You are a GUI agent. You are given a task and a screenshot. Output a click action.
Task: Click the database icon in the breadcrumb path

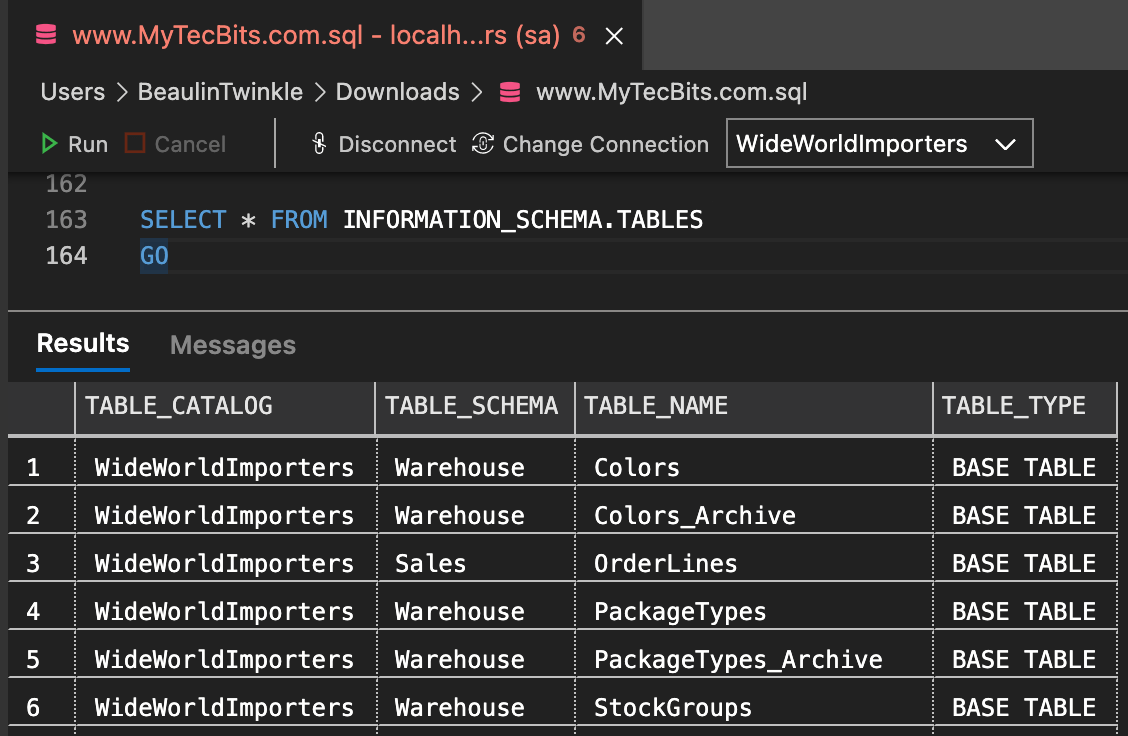[x=510, y=91]
